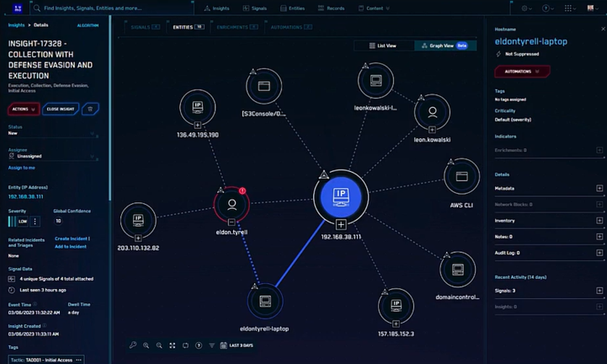
Task: Click the domaincontroller host node icon
Action: 458,269
